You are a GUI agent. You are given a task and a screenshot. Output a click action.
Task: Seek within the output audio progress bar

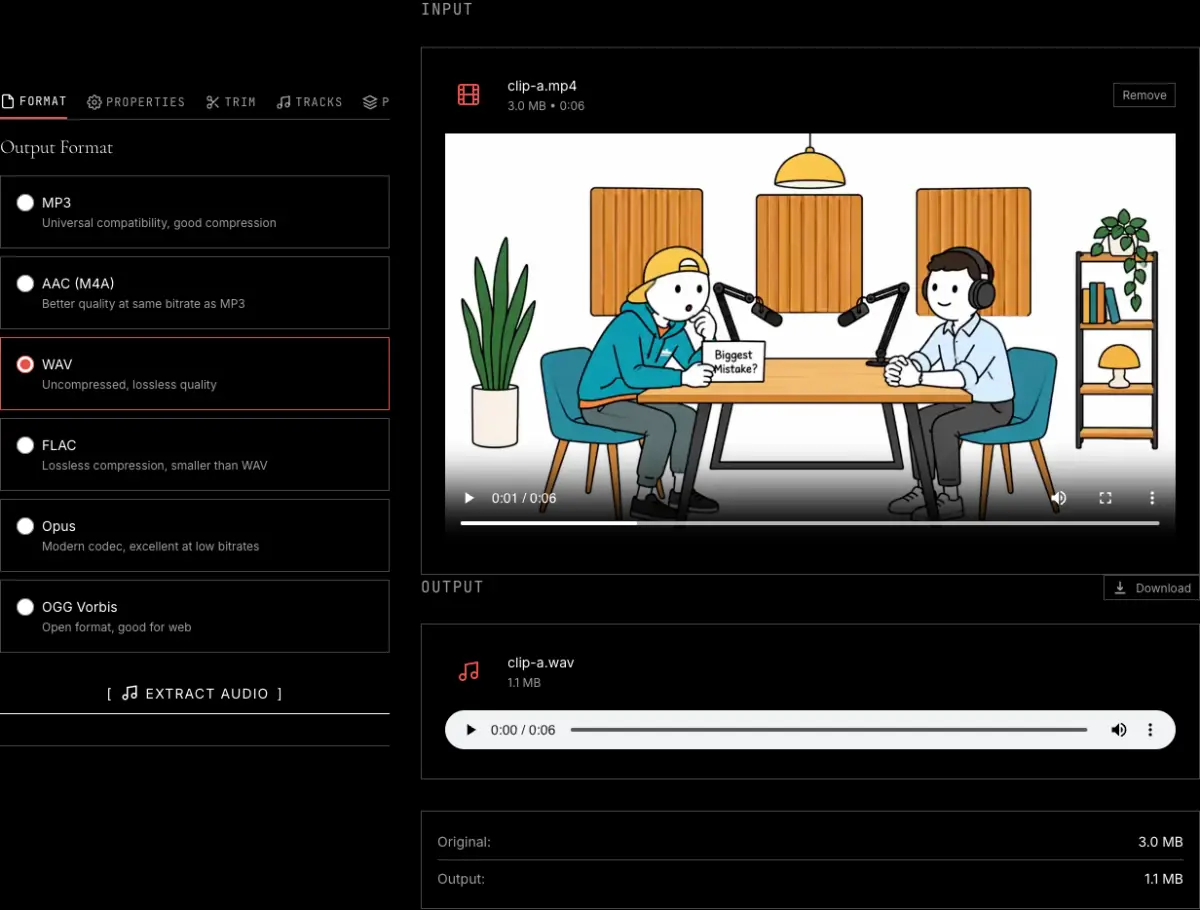[829, 730]
